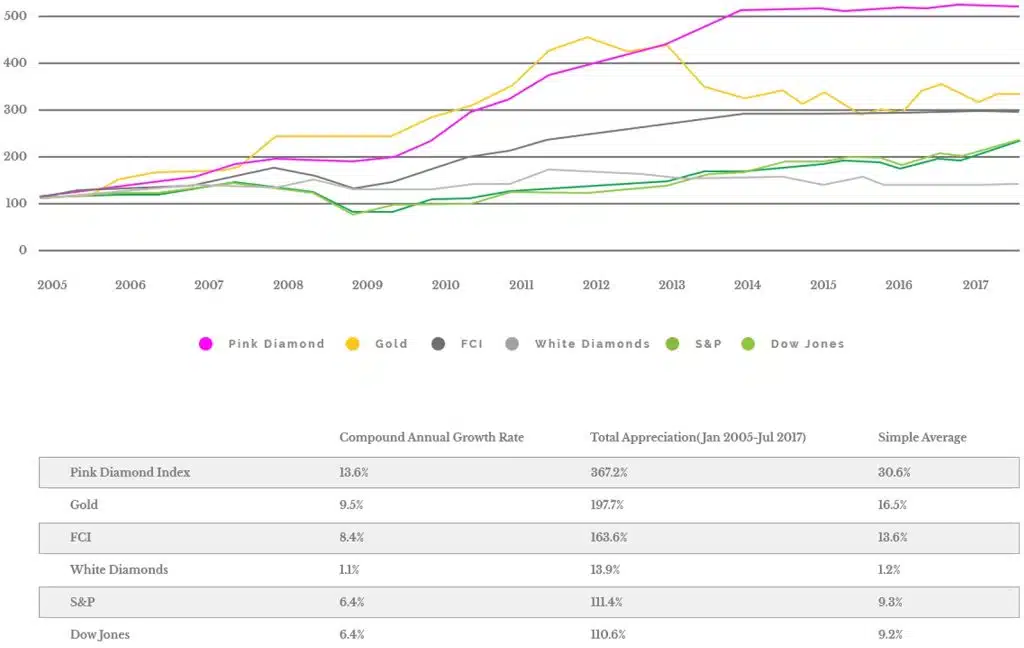This screenshot has width=1024, height=648.
Task: Click the 111.4% S&P appreciation value
Action: click(x=606, y=602)
